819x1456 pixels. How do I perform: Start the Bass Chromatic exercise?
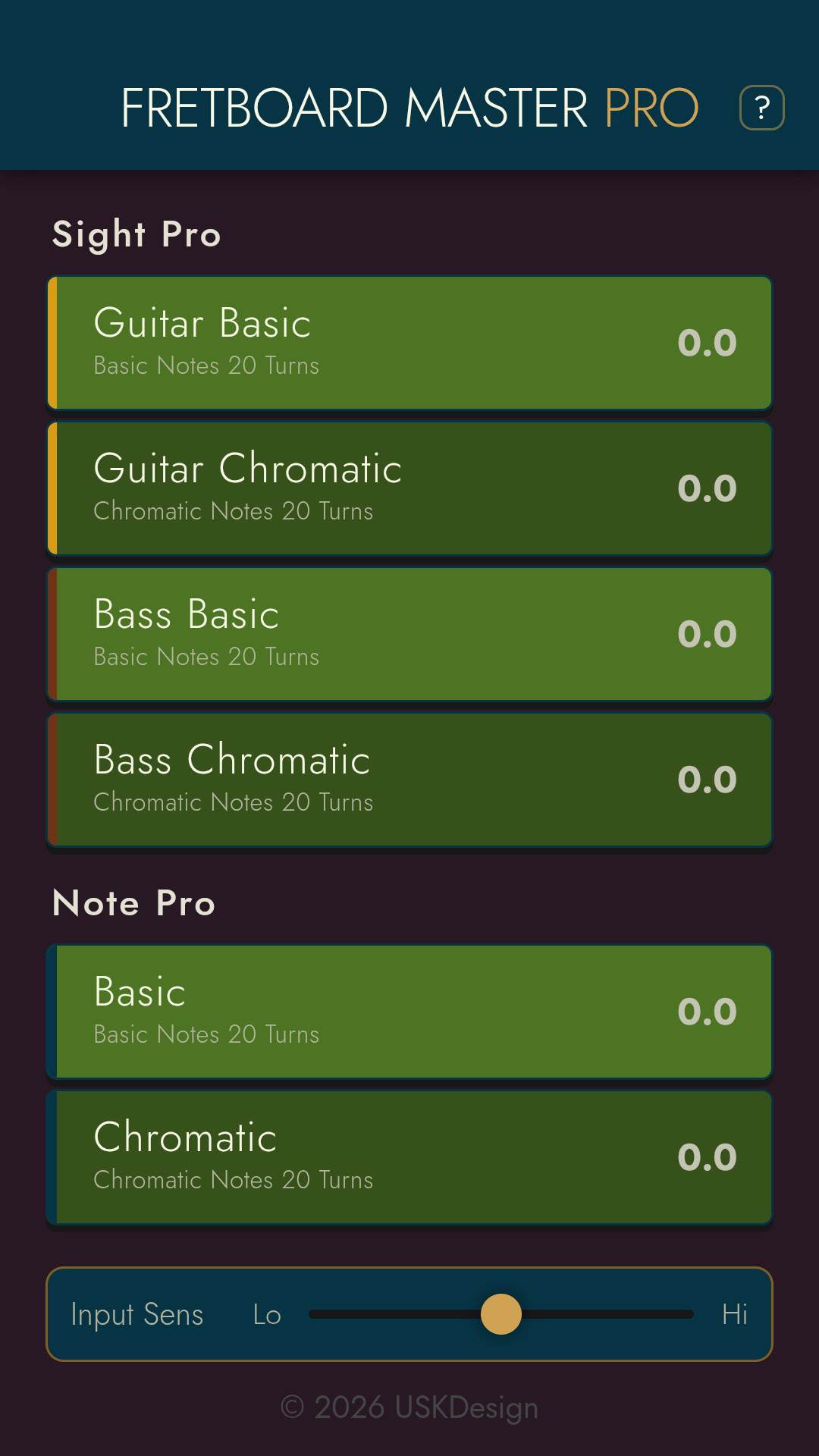[x=409, y=778]
